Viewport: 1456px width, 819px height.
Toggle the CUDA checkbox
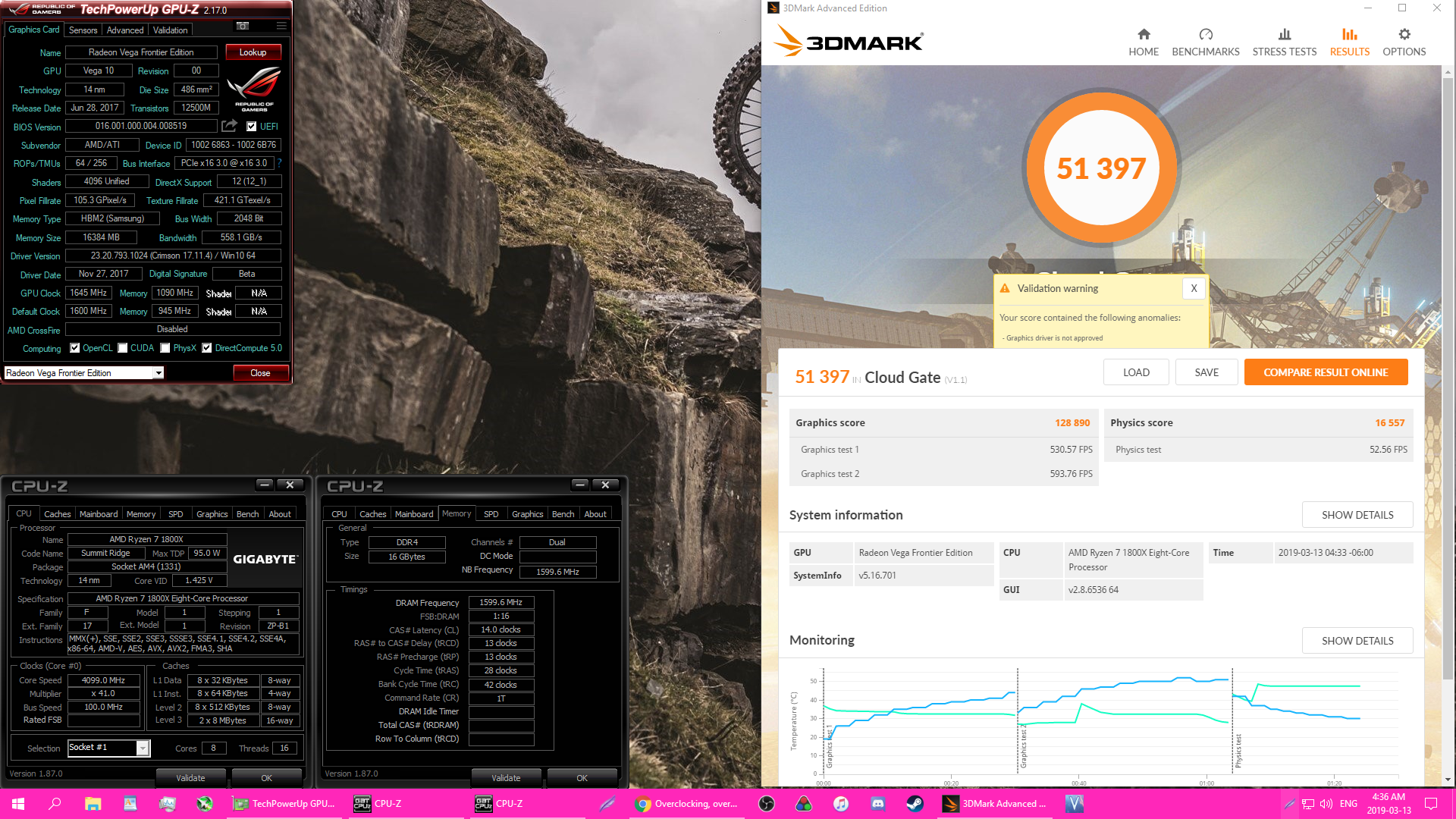tap(123, 348)
